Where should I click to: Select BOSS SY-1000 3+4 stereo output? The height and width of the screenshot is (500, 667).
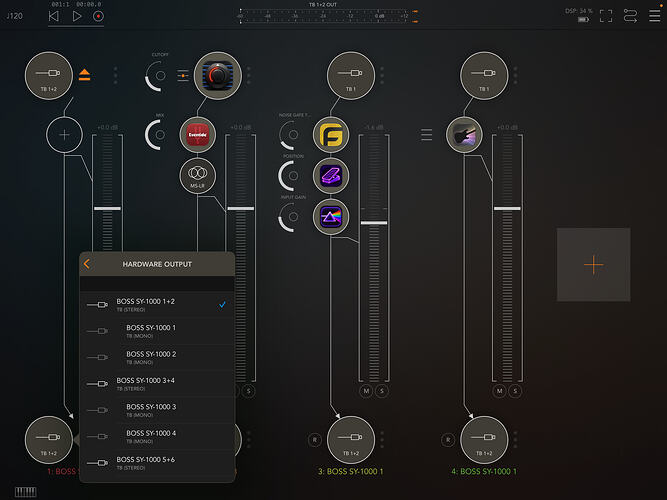coord(157,384)
